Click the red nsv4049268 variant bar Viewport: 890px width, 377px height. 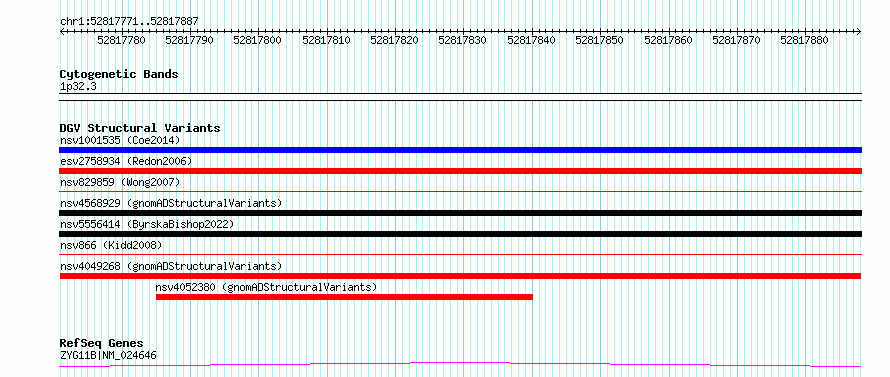pos(460,276)
